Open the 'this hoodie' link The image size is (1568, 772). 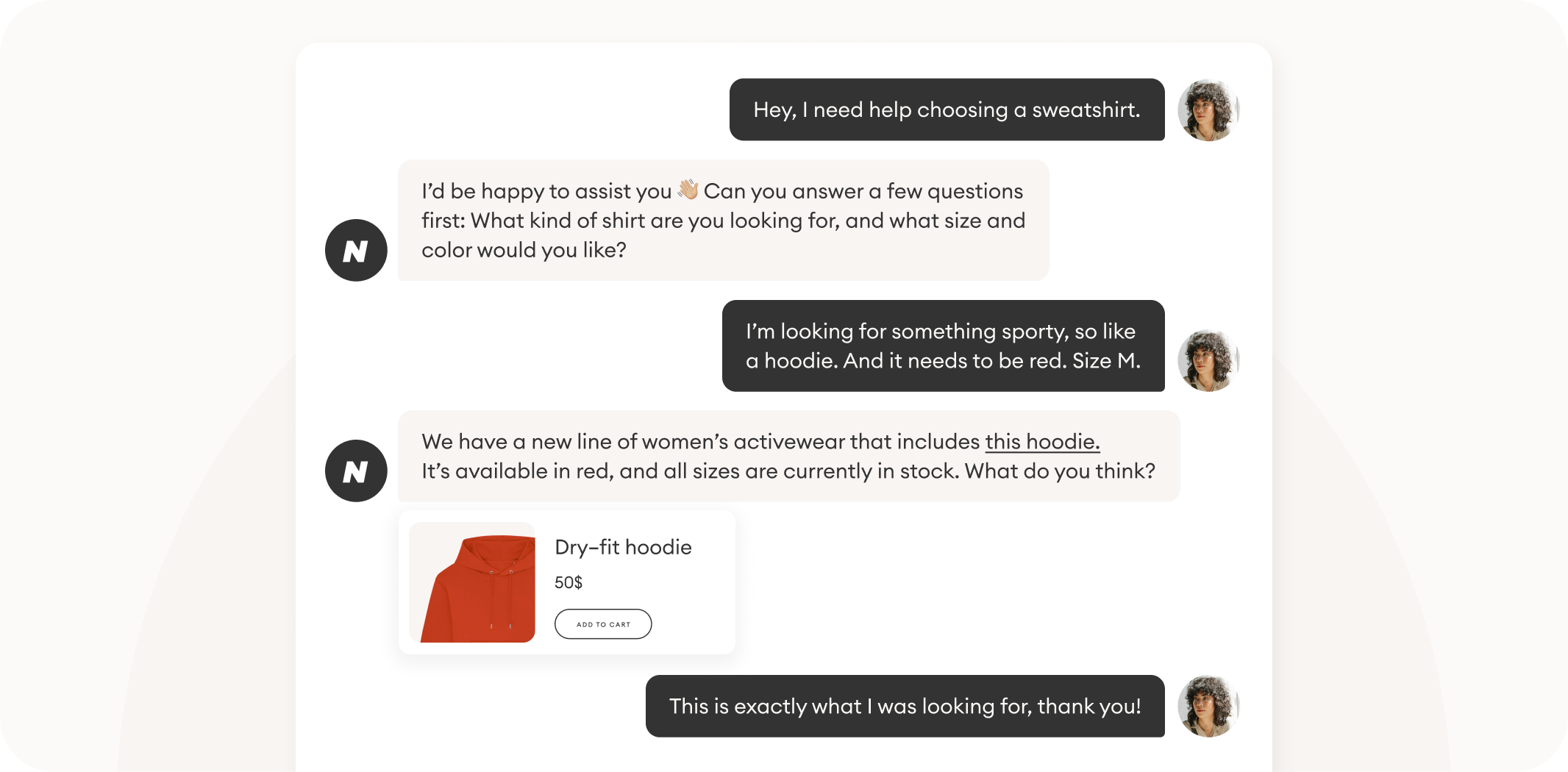click(x=1041, y=442)
